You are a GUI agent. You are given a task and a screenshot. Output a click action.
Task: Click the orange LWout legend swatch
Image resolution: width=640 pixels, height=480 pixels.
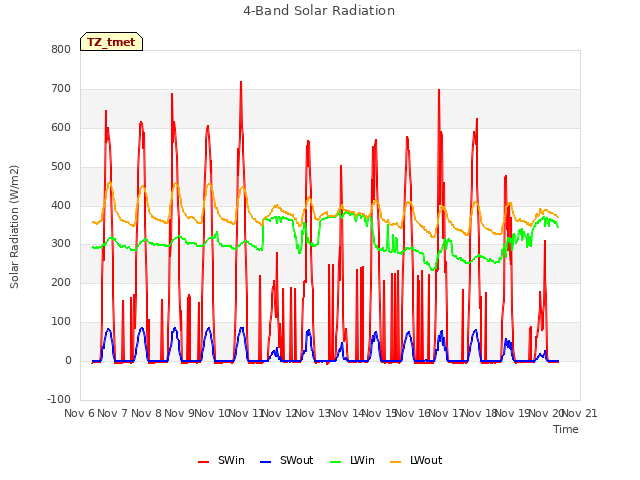tap(396, 462)
